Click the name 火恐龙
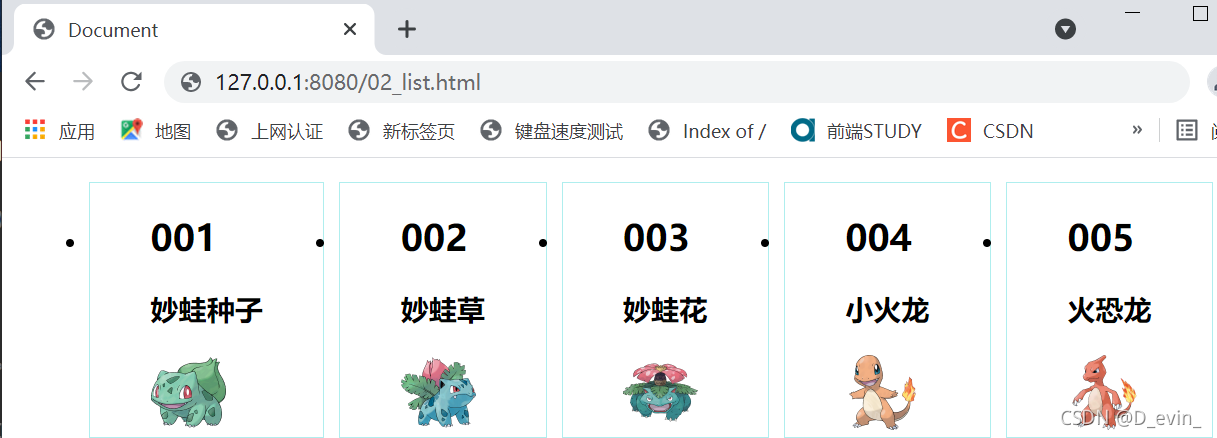 (x=1109, y=311)
